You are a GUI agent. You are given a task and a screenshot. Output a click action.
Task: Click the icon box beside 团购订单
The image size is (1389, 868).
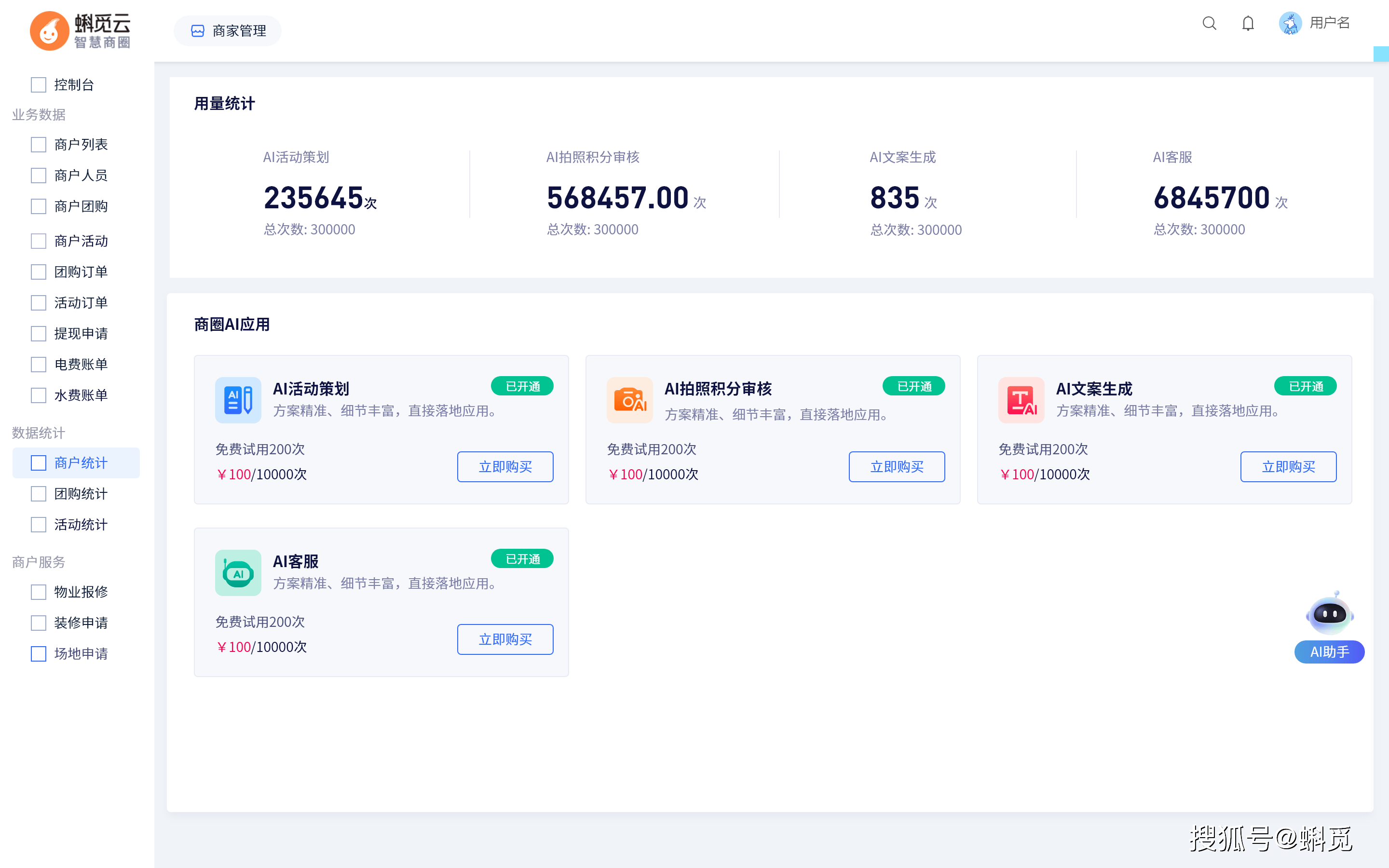[39, 272]
